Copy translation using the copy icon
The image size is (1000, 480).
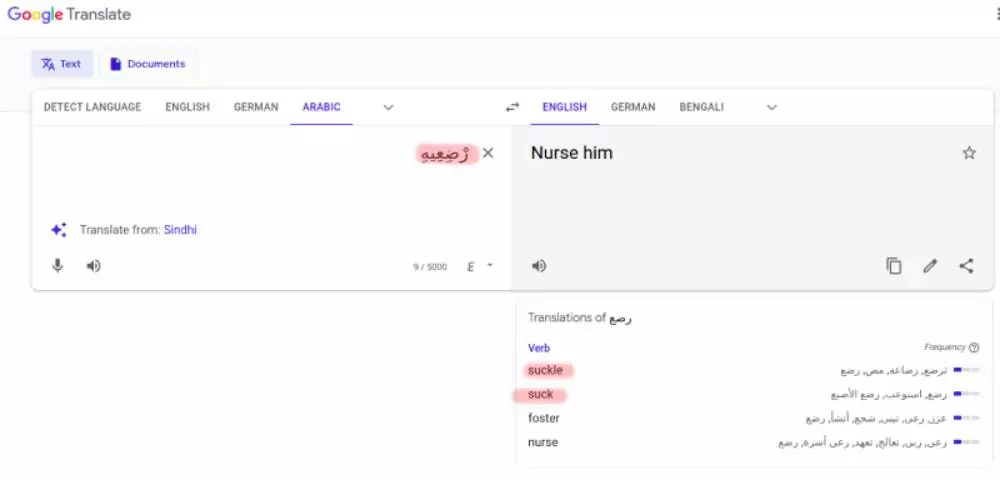pyautogui.click(x=894, y=266)
